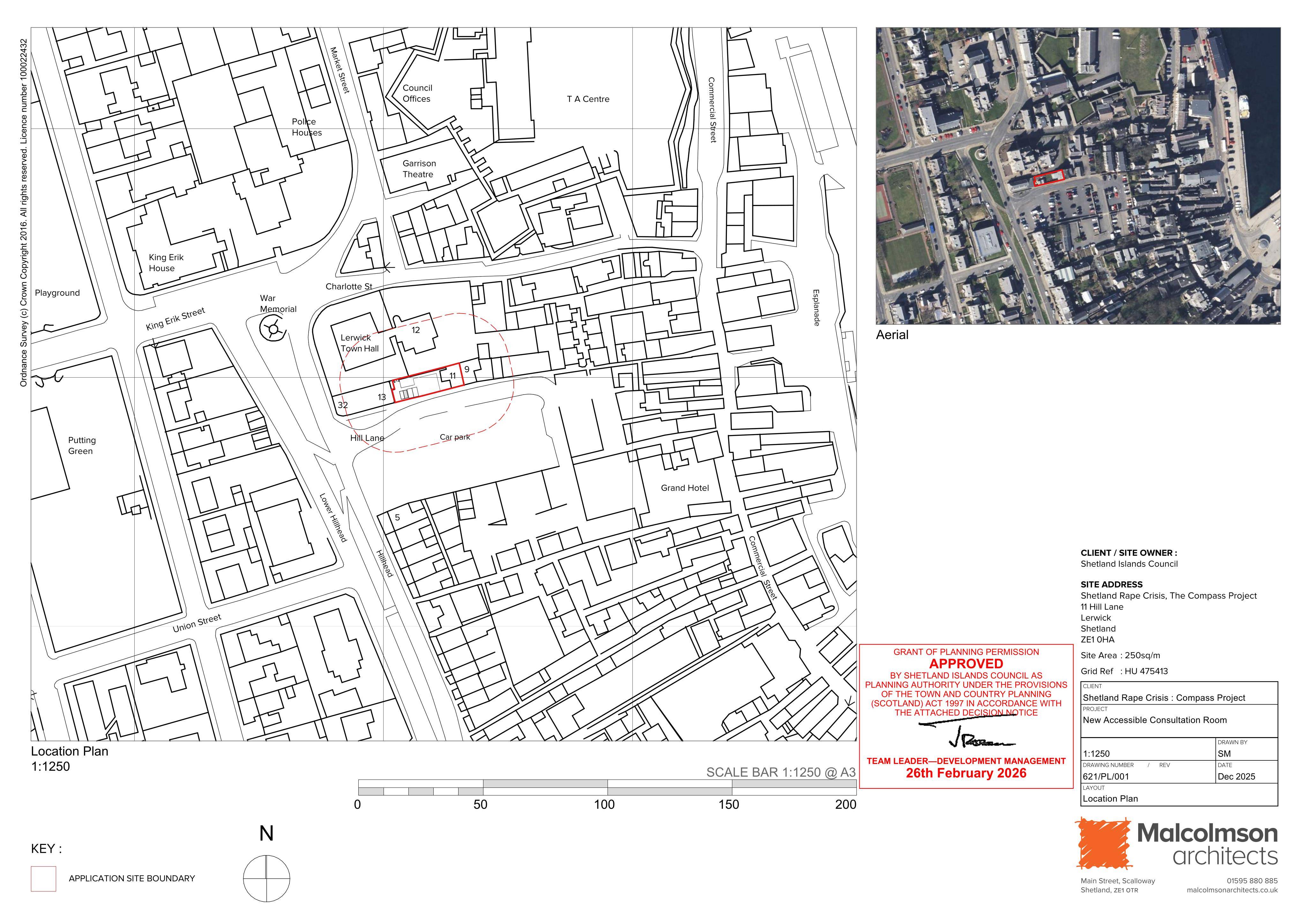1307x924 pixels.
Task: Select the 'Police Houses' label
Action: (x=307, y=127)
